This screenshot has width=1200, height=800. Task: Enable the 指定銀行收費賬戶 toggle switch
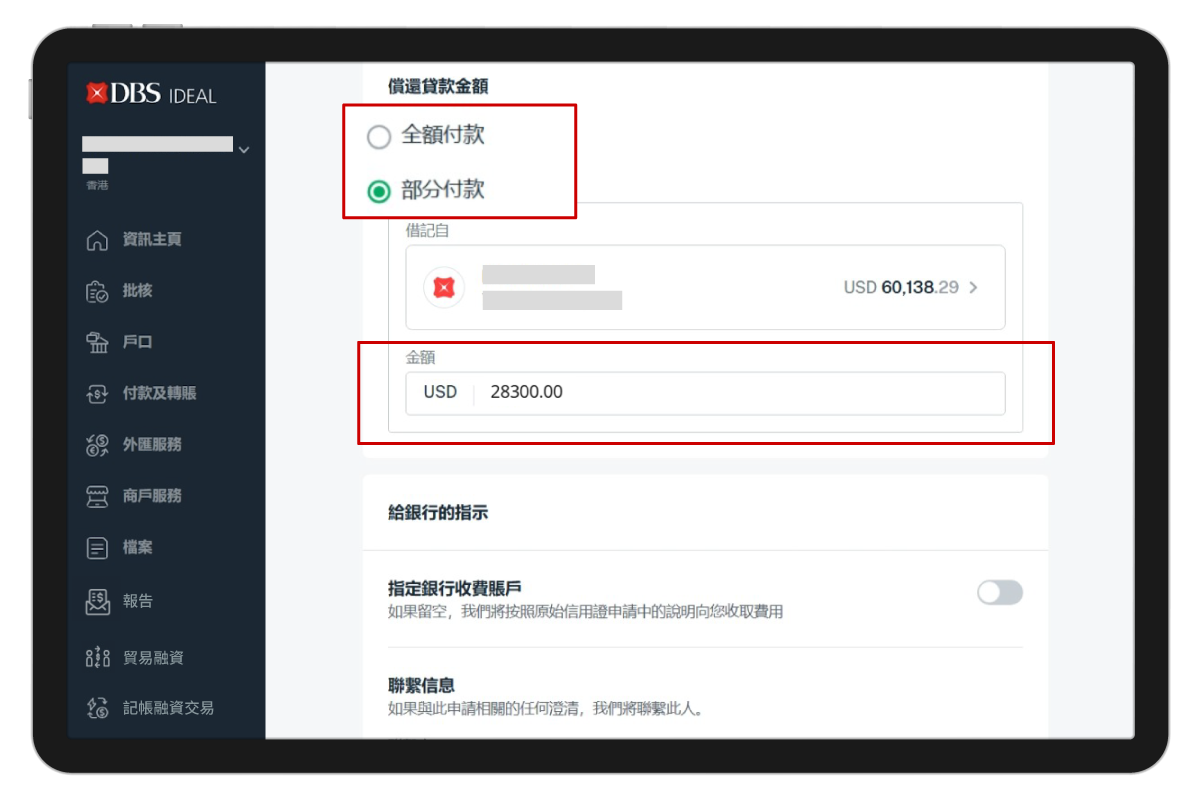tap(999, 593)
